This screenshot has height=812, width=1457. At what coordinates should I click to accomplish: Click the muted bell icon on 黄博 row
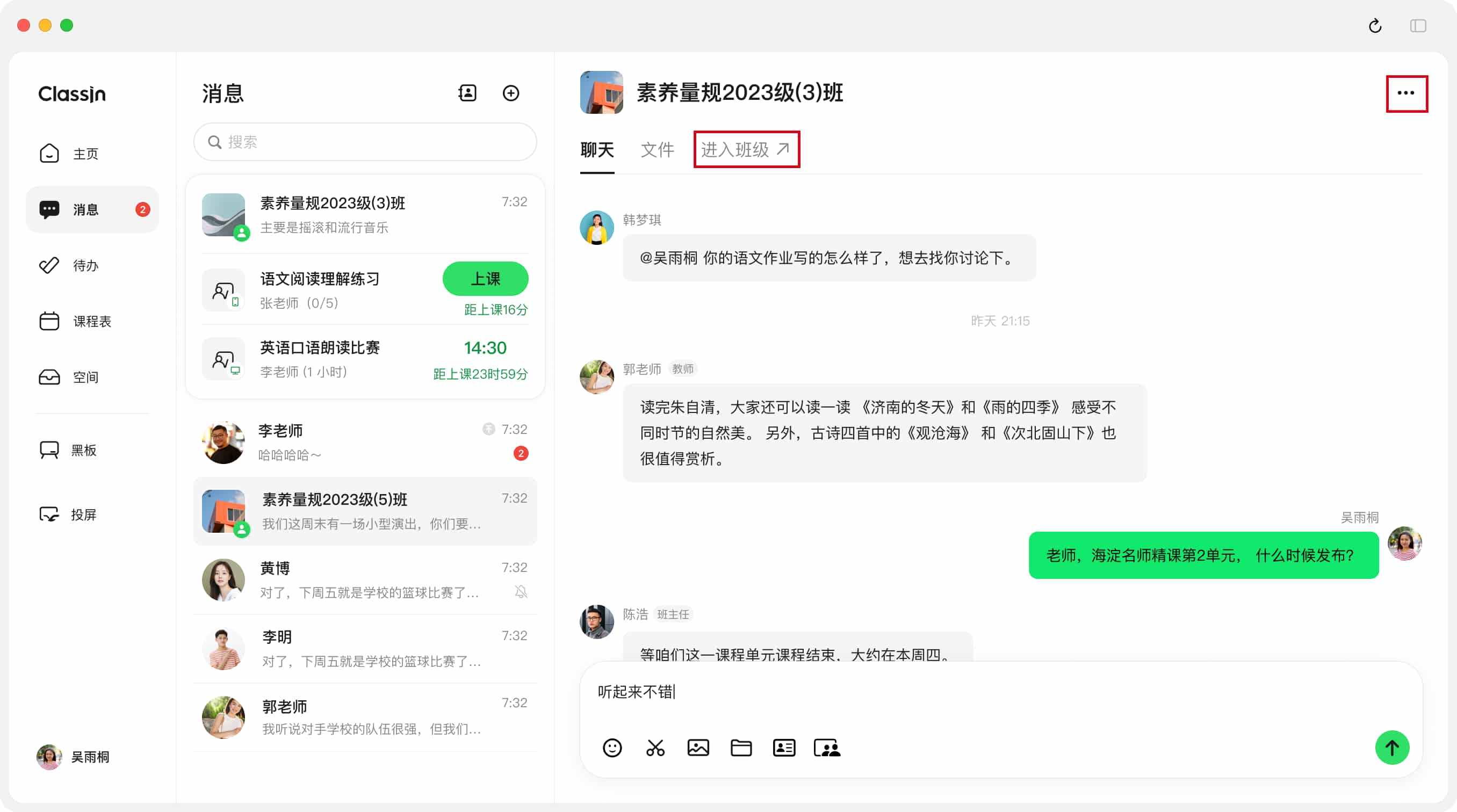(521, 592)
